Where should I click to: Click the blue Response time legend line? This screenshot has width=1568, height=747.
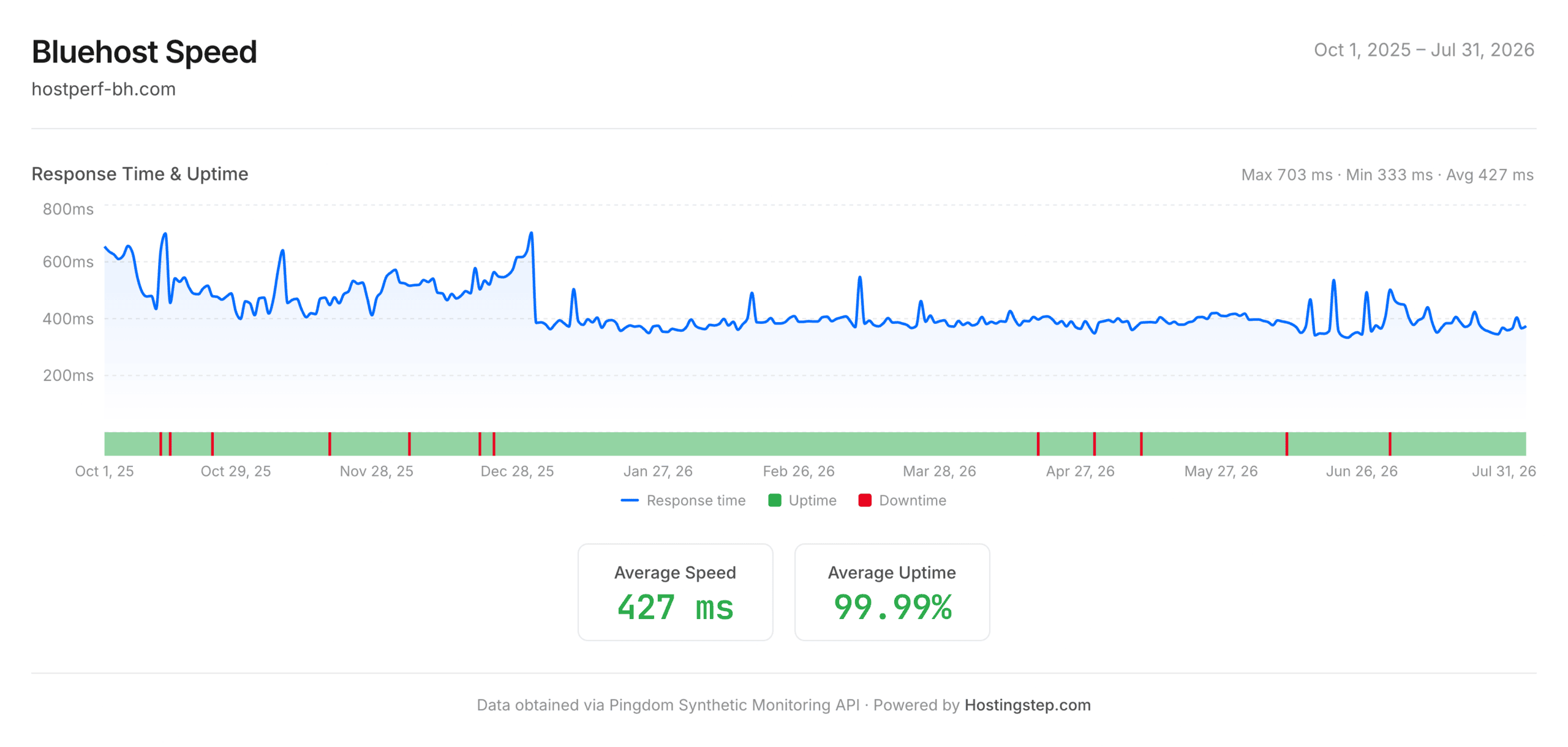[x=629, y=500]
